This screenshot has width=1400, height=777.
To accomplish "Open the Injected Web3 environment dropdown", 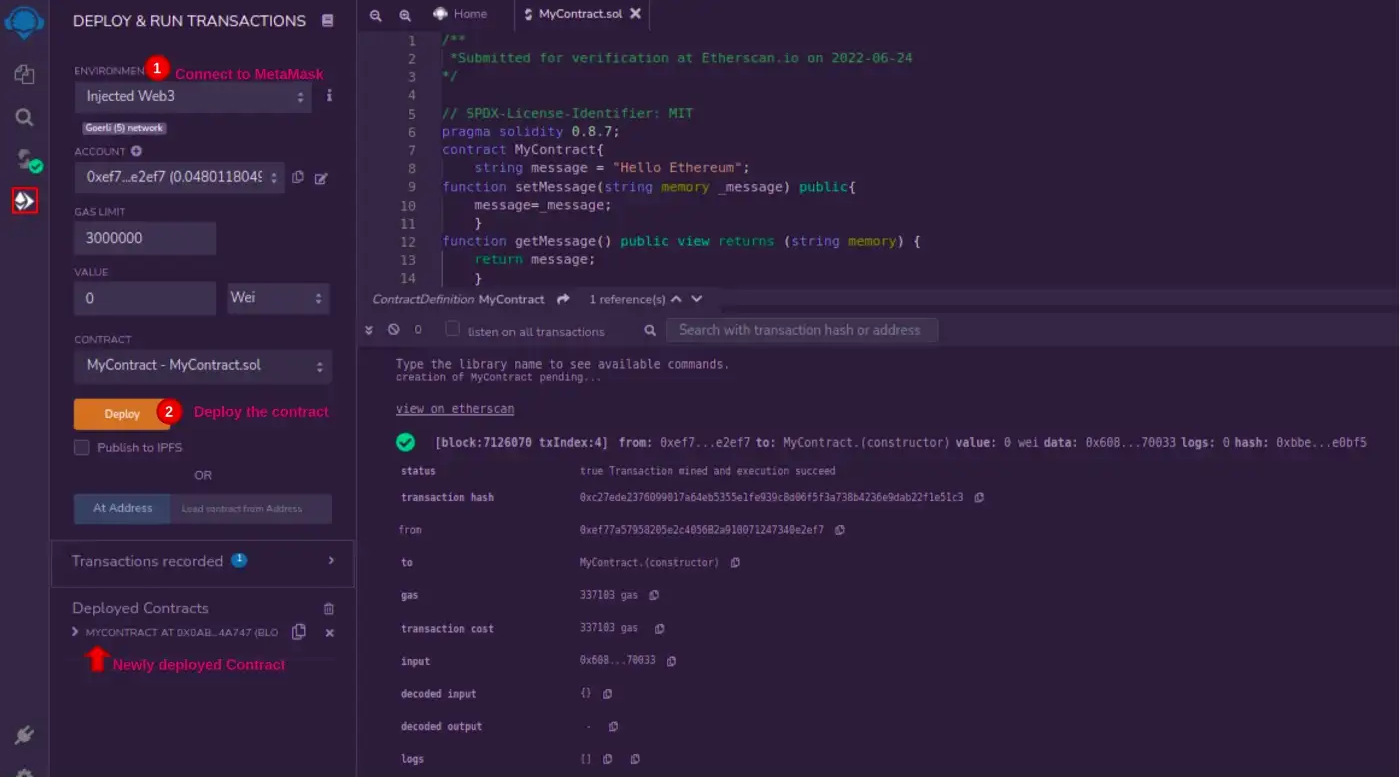I will 193,97.
